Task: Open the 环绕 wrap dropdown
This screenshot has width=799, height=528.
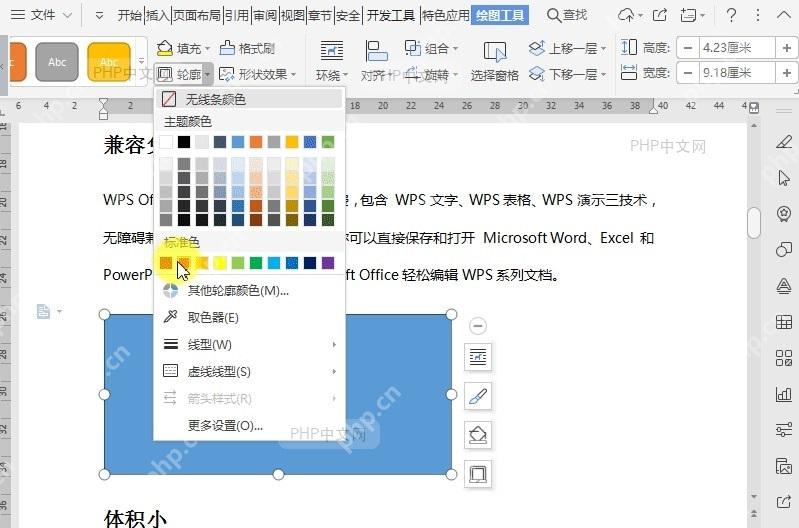Action: point(331,75)
